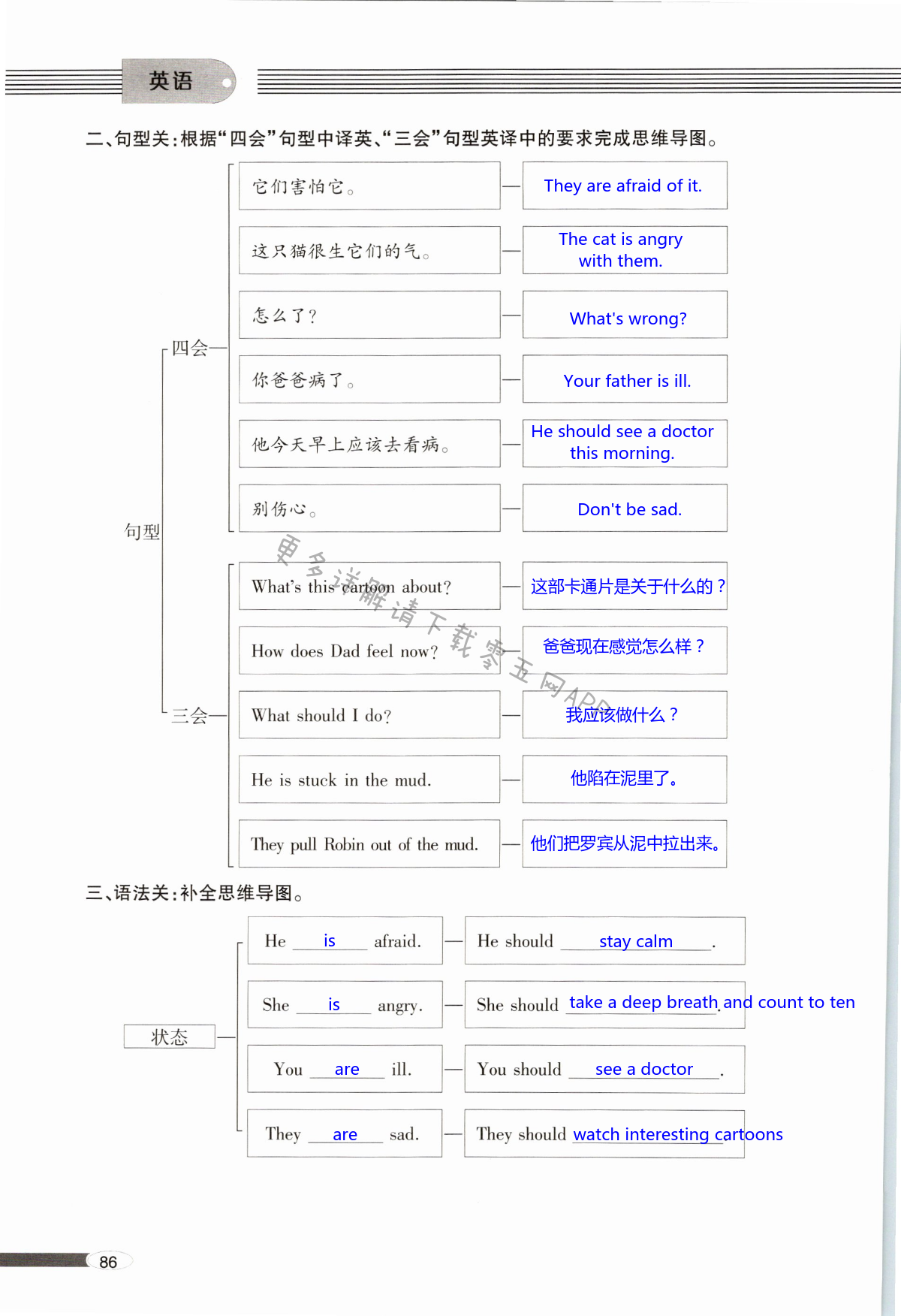Click the 'see a doctor' answer blank

point(643,1069)
